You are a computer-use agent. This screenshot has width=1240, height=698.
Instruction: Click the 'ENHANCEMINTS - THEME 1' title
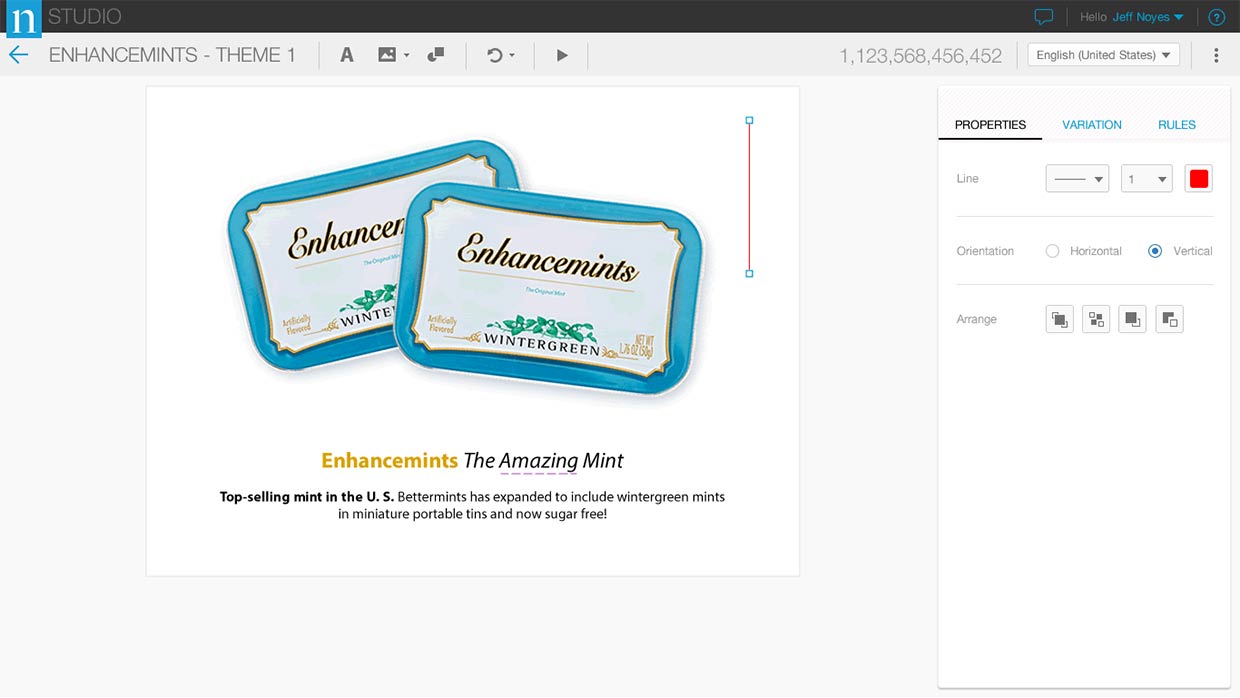172,55
